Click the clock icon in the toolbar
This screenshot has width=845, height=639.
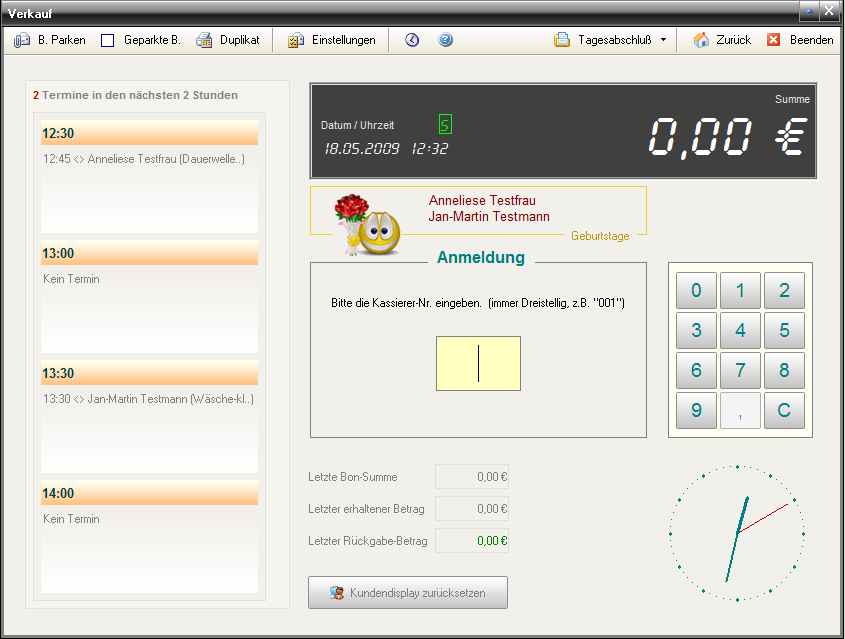click(x=412, y=40)
